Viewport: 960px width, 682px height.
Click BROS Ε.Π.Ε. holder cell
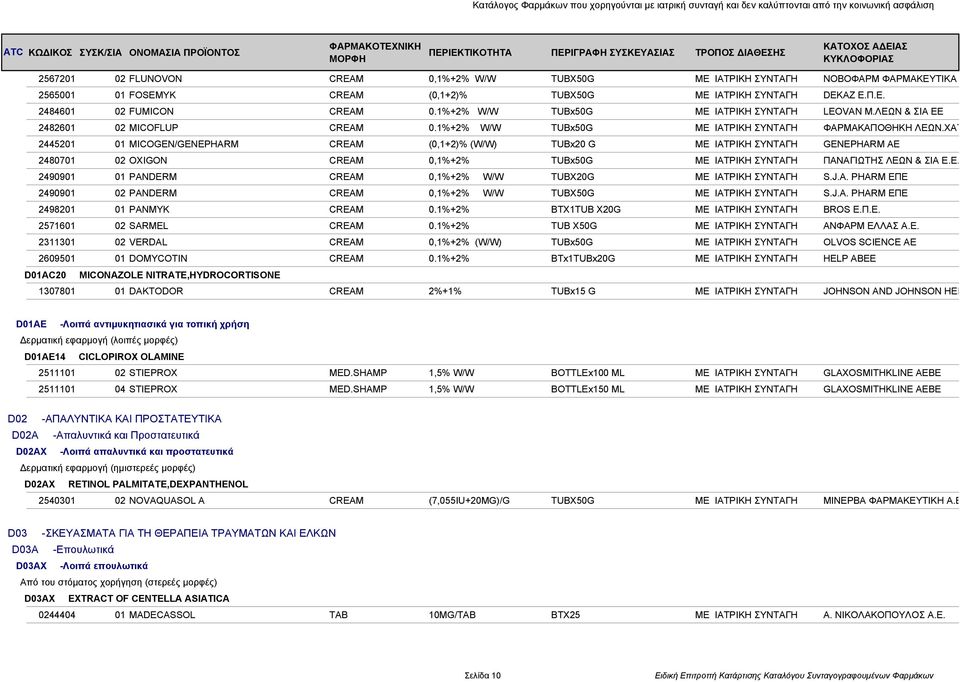(852, 209)
